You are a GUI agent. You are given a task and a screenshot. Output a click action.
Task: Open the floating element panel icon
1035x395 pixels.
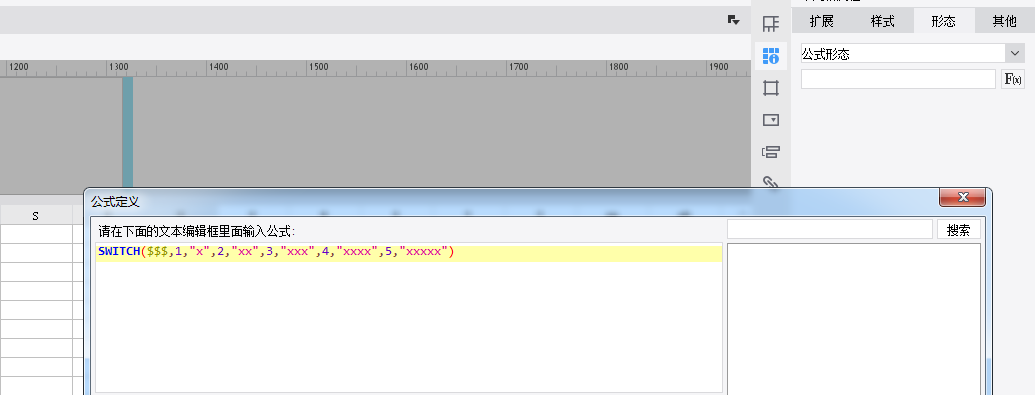770,88
